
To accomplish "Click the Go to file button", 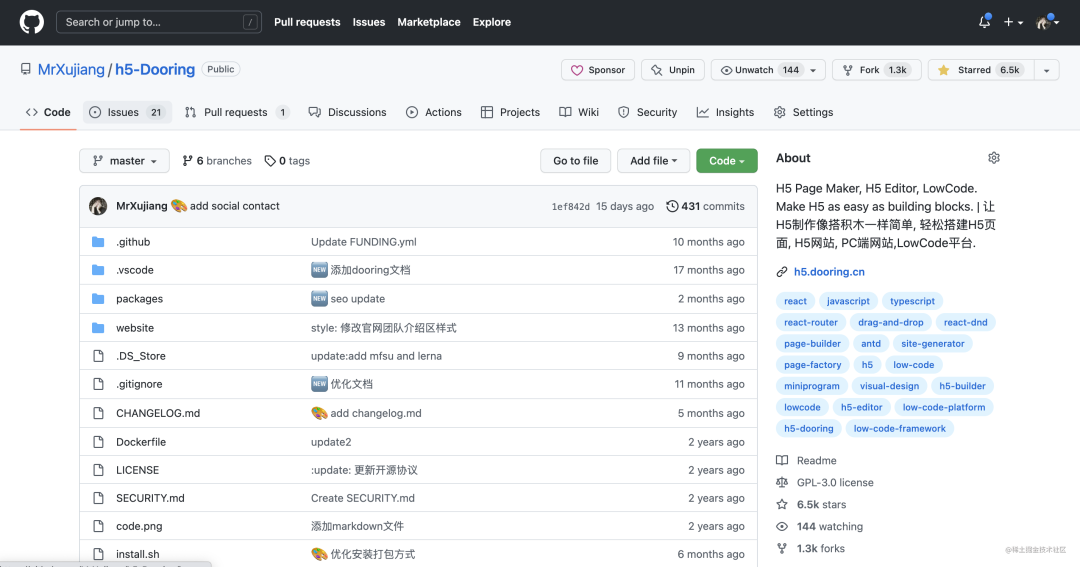I will [x=576, y=161].
